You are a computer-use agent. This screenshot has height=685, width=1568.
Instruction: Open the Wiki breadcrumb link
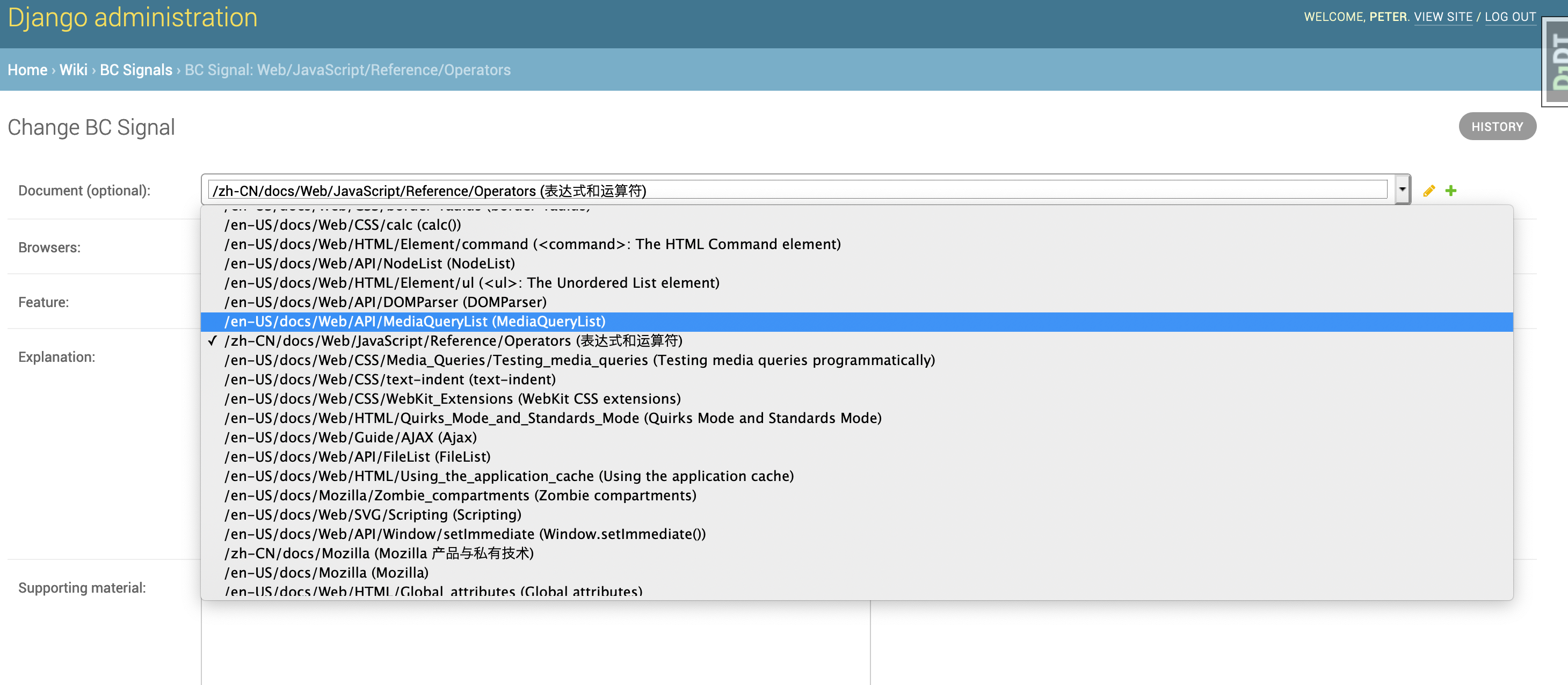74,70
